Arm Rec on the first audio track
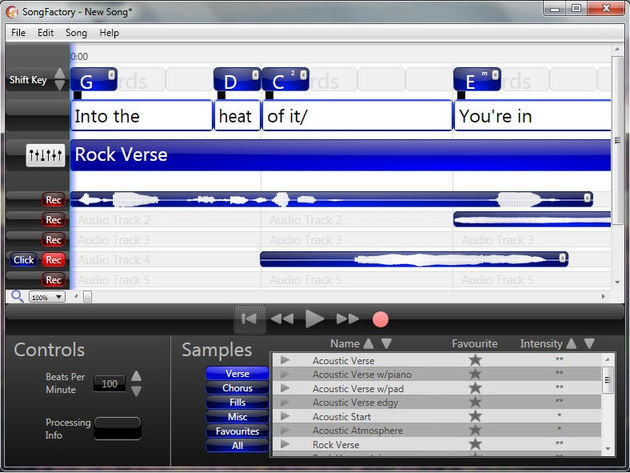Image resolution: width=630 pixels, height=473 pixels. 53,200
